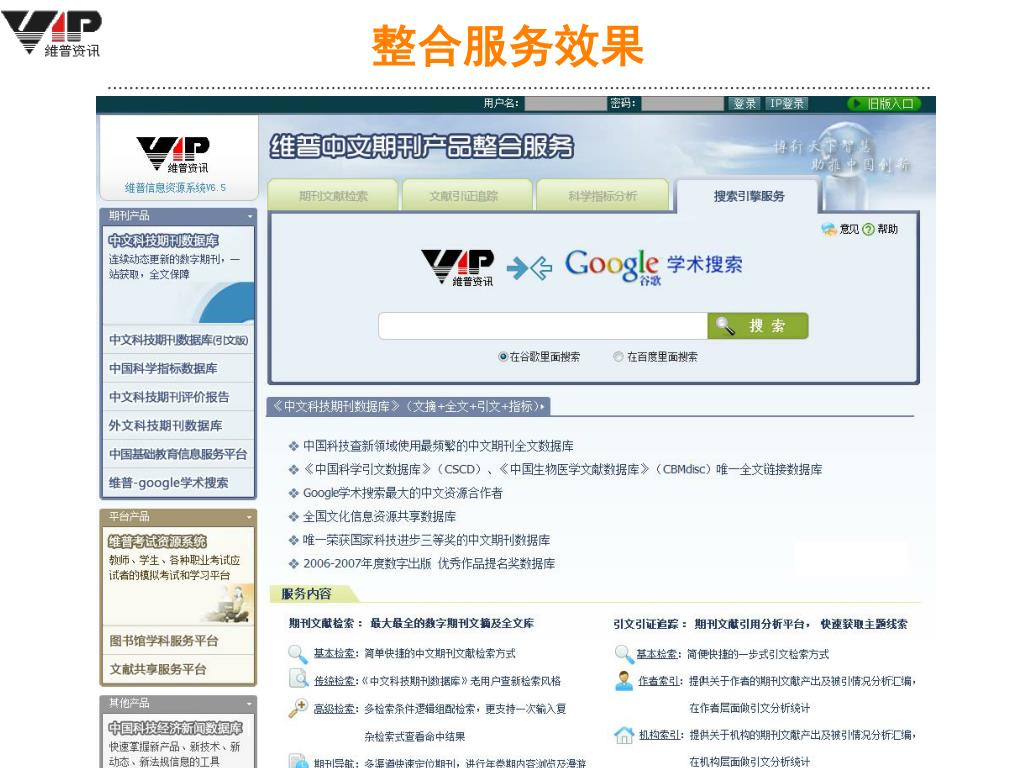Click the green 搜索 button

tap(758, 325)
